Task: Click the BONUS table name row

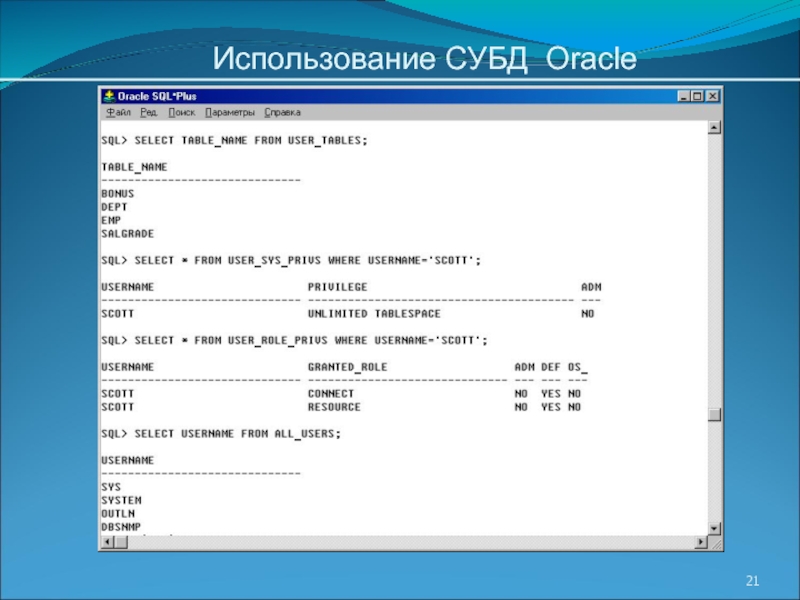Action: coord(118,194)
